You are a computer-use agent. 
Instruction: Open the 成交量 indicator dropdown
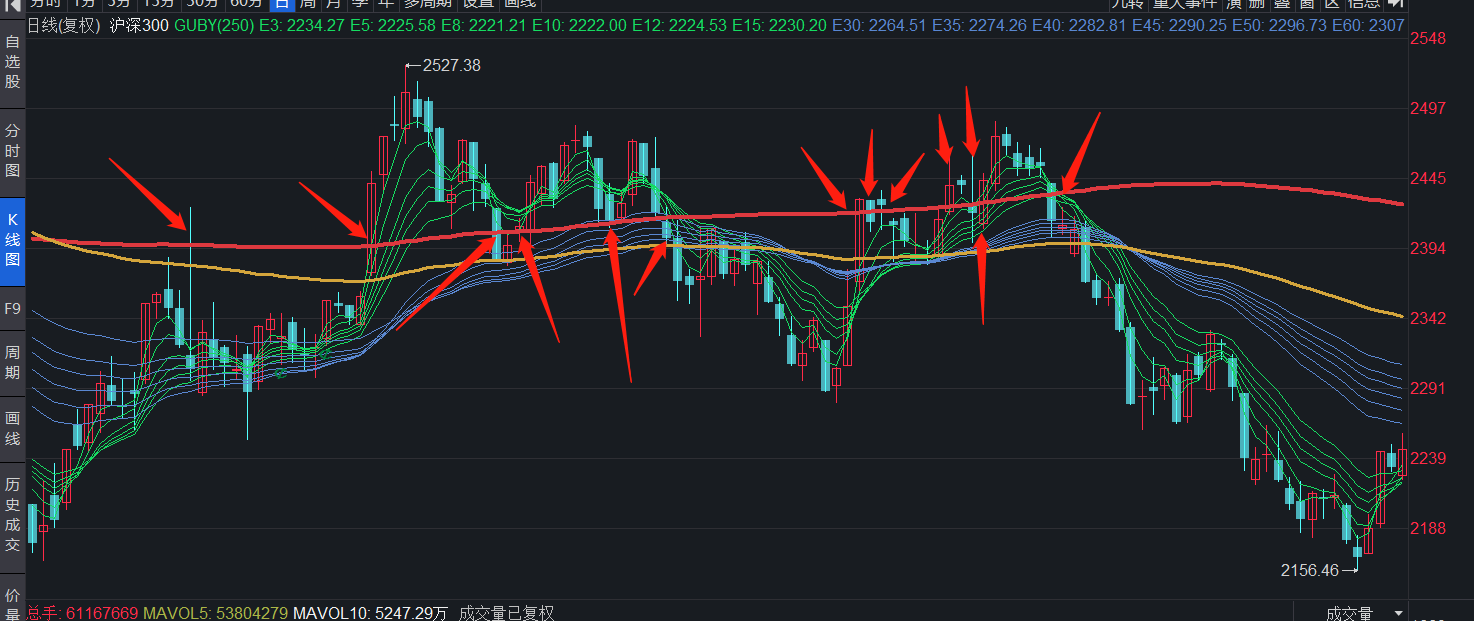pyautogui.click(x=1358, y=612)
